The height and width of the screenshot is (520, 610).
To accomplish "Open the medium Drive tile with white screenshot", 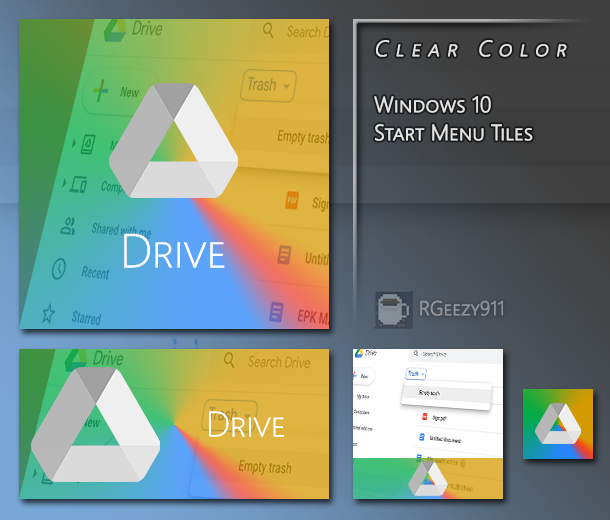I will point(428,424).
